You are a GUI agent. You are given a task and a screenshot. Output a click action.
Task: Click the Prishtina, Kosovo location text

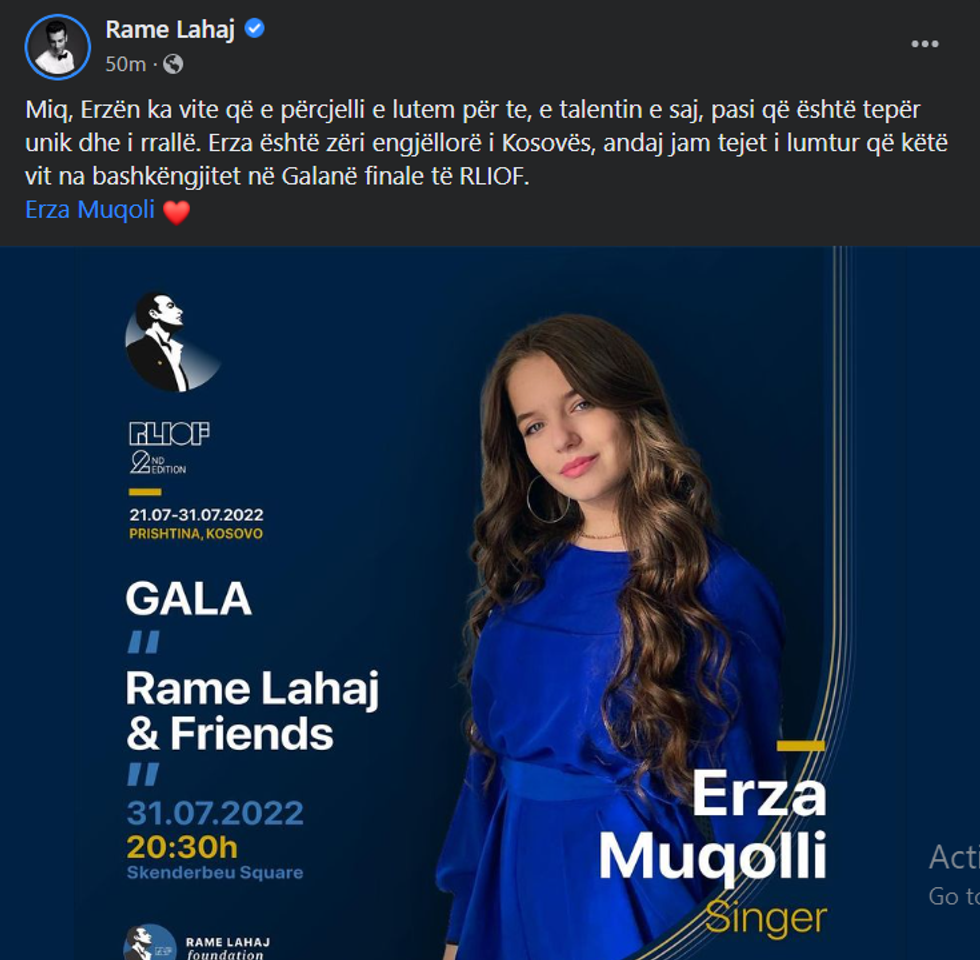(196, 534)
